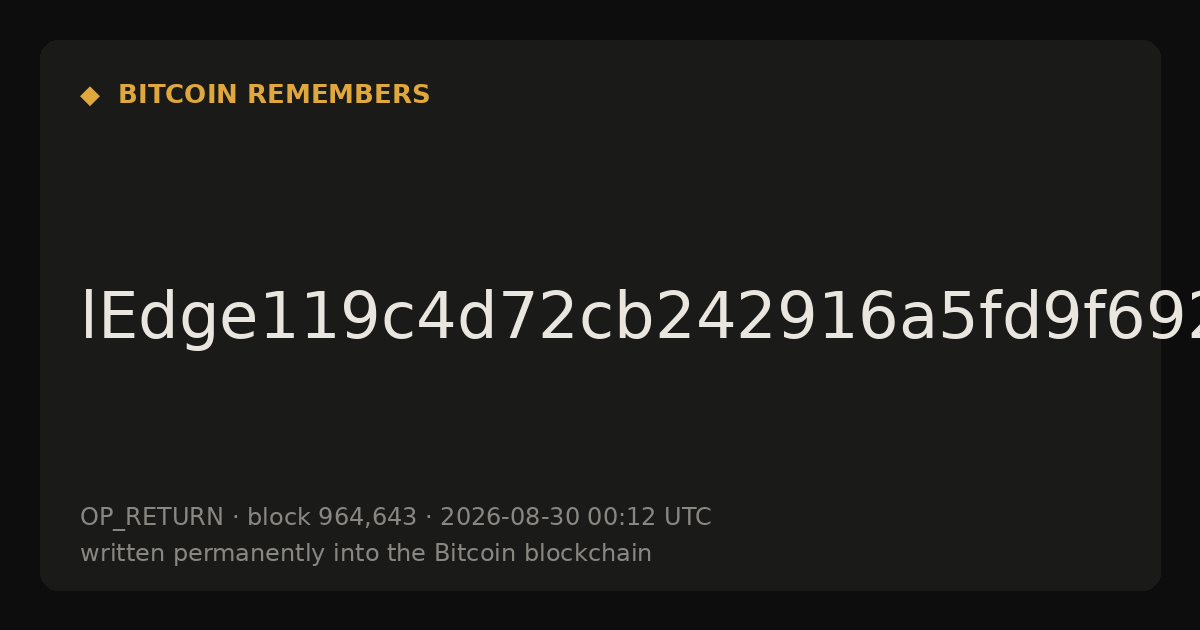This screenshot has width=1200, height=630.
Task: Click the orange diamond icon
Action: [x=90, y=96]
